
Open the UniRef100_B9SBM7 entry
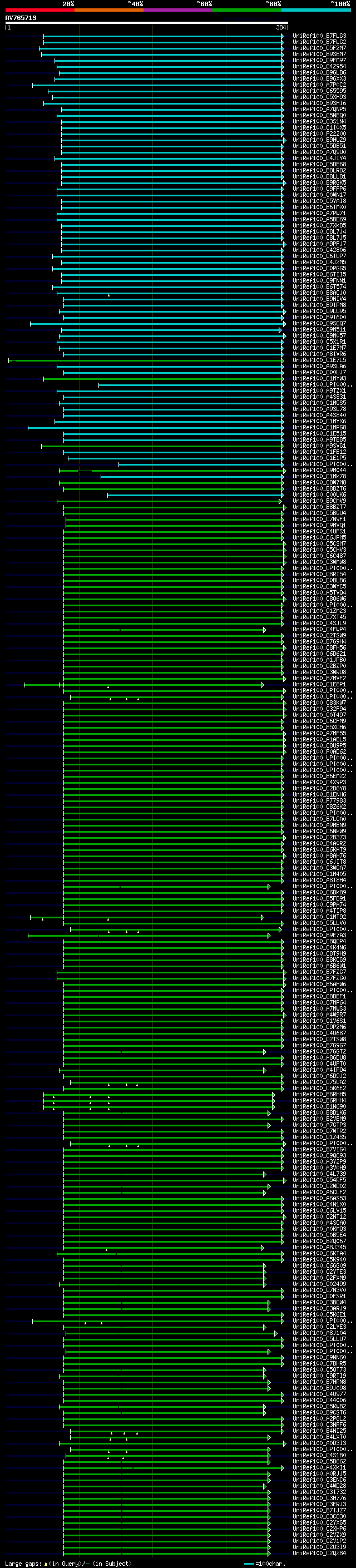coord(319,54)
